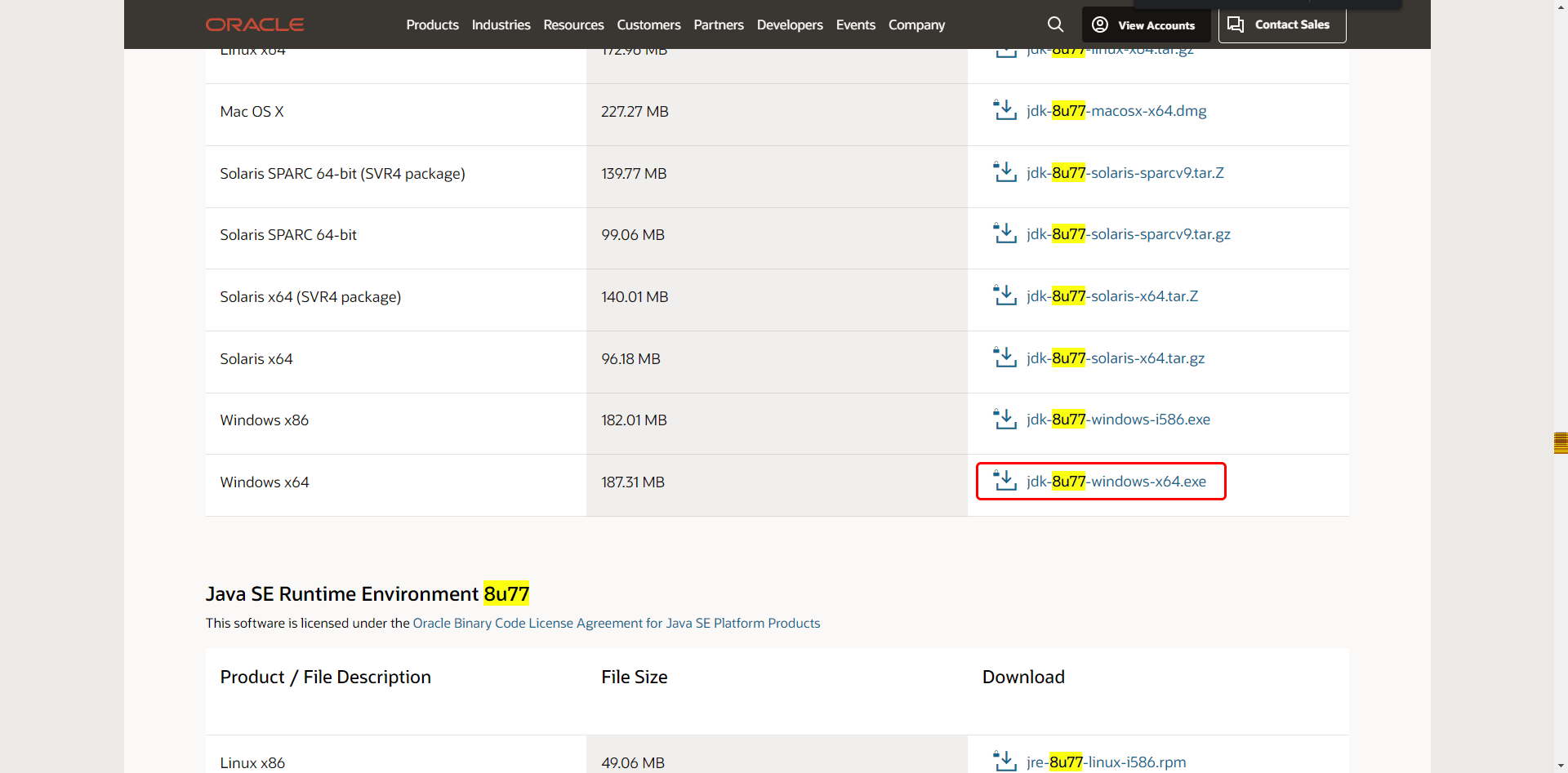
Task: Download jdk-8u77-windows-i586.exe link
Action: pos(1119,419)
